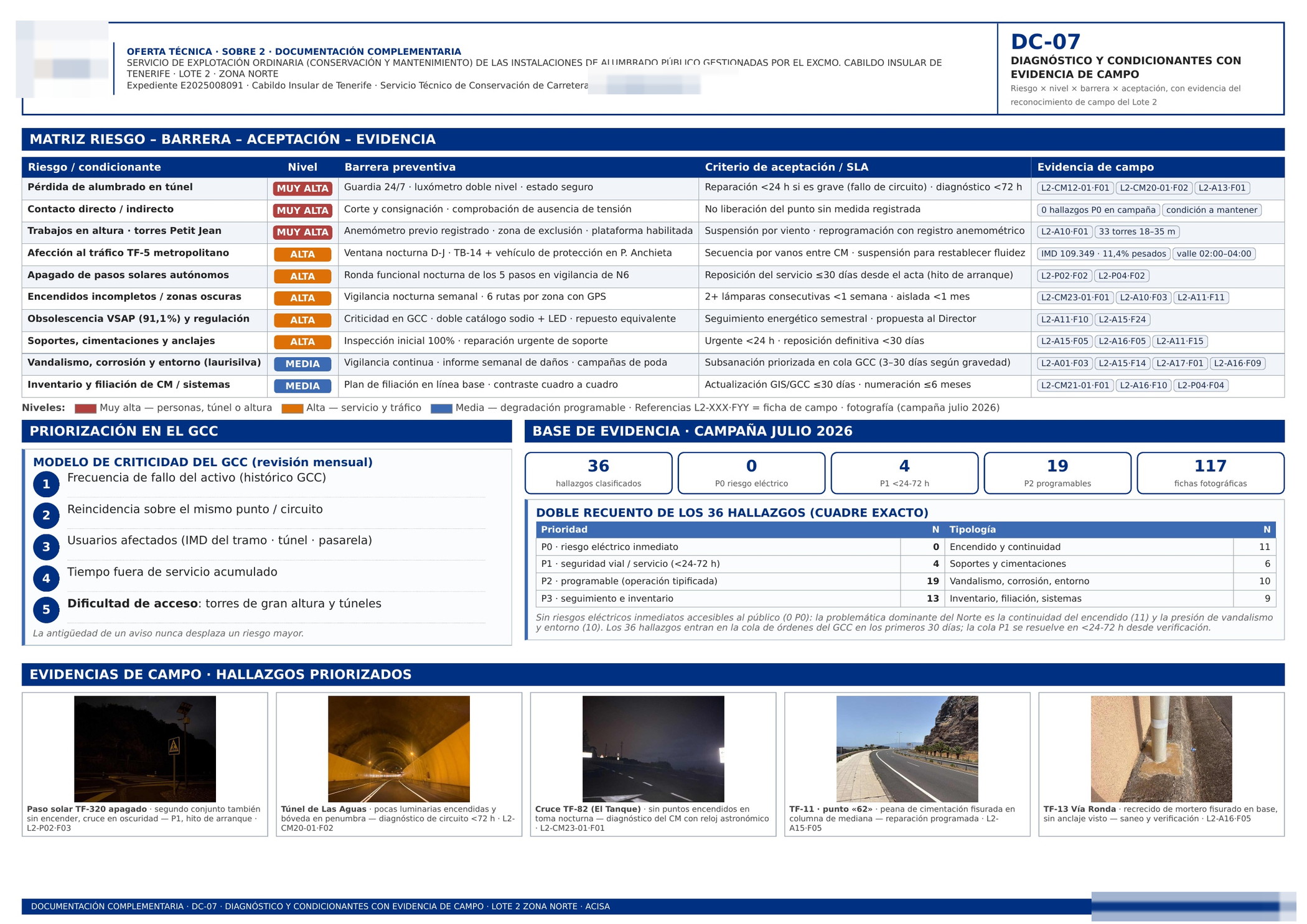Open the Cruce TF-82 El Tanque photo
This screenshot has height=924, width=1307.
click(x=653, y=749)
